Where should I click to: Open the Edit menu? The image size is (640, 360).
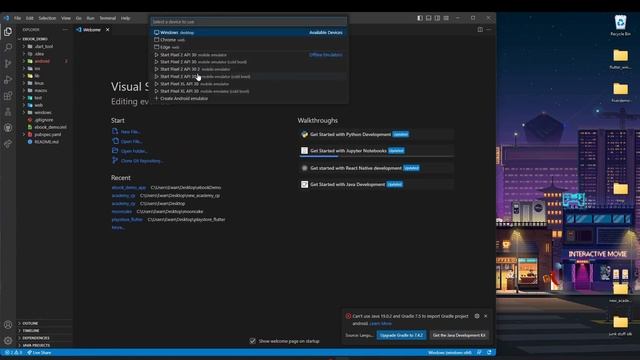point(30,18)
